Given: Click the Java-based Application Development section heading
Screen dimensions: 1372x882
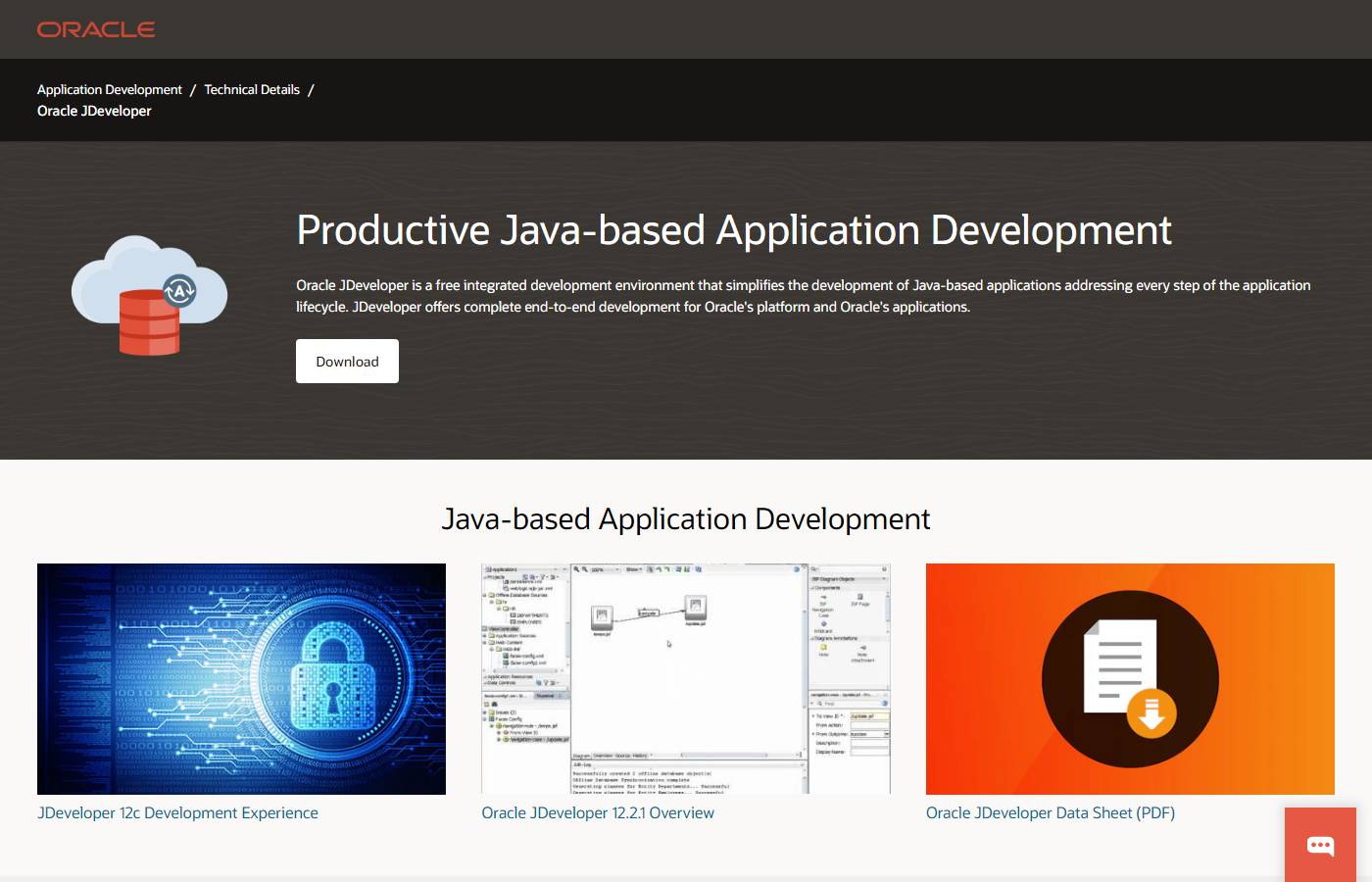Looking at the screenshot, I should (686, 518).
